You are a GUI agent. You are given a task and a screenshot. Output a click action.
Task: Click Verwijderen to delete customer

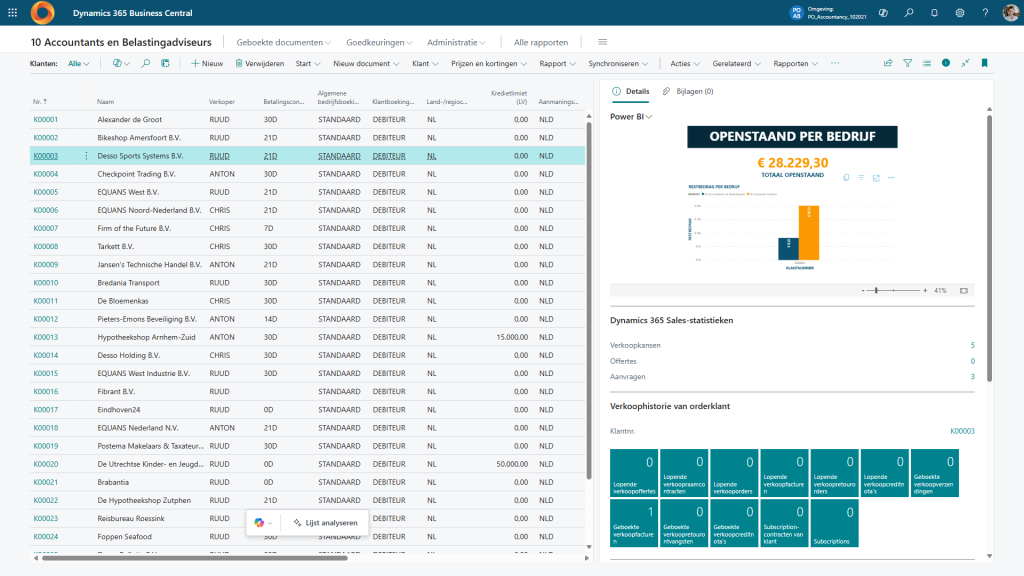[259, 63]
